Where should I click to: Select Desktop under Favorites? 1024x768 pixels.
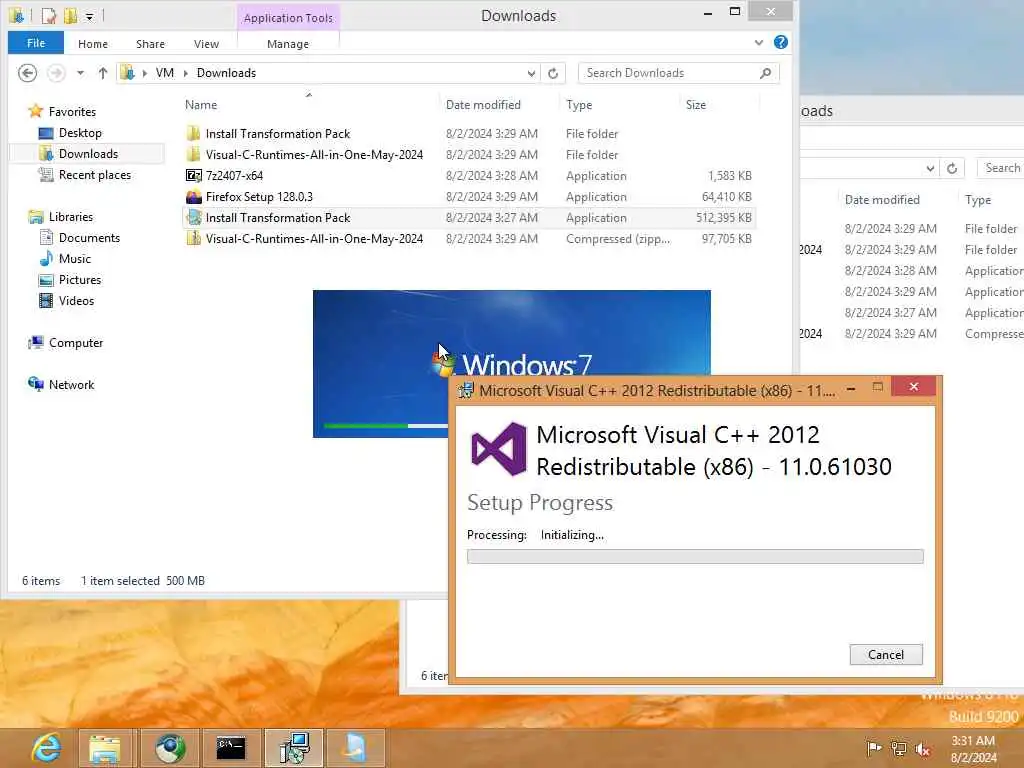(80, 133)
